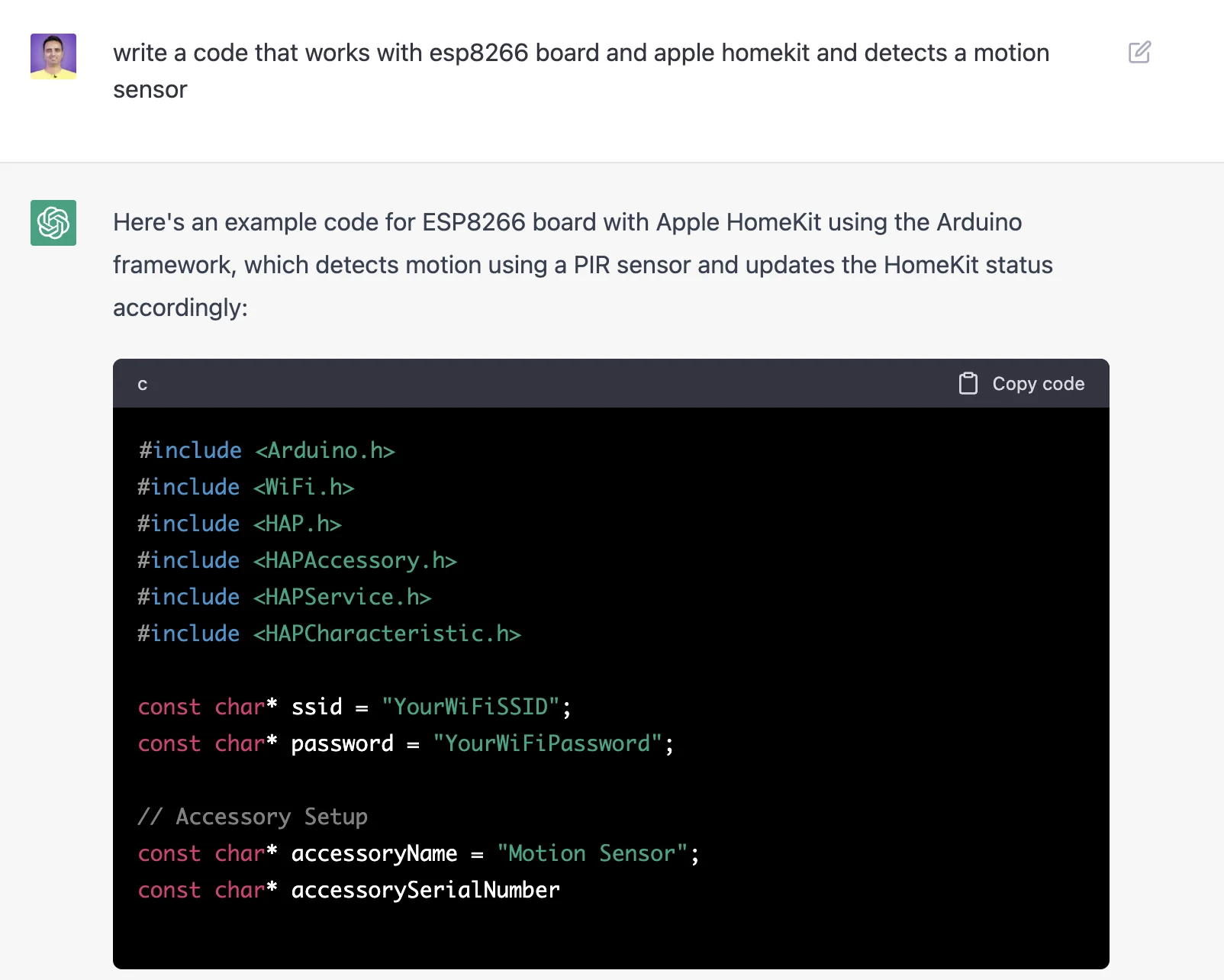Click the "YourWiFiPassword" string in code

[x=547, y=743]
